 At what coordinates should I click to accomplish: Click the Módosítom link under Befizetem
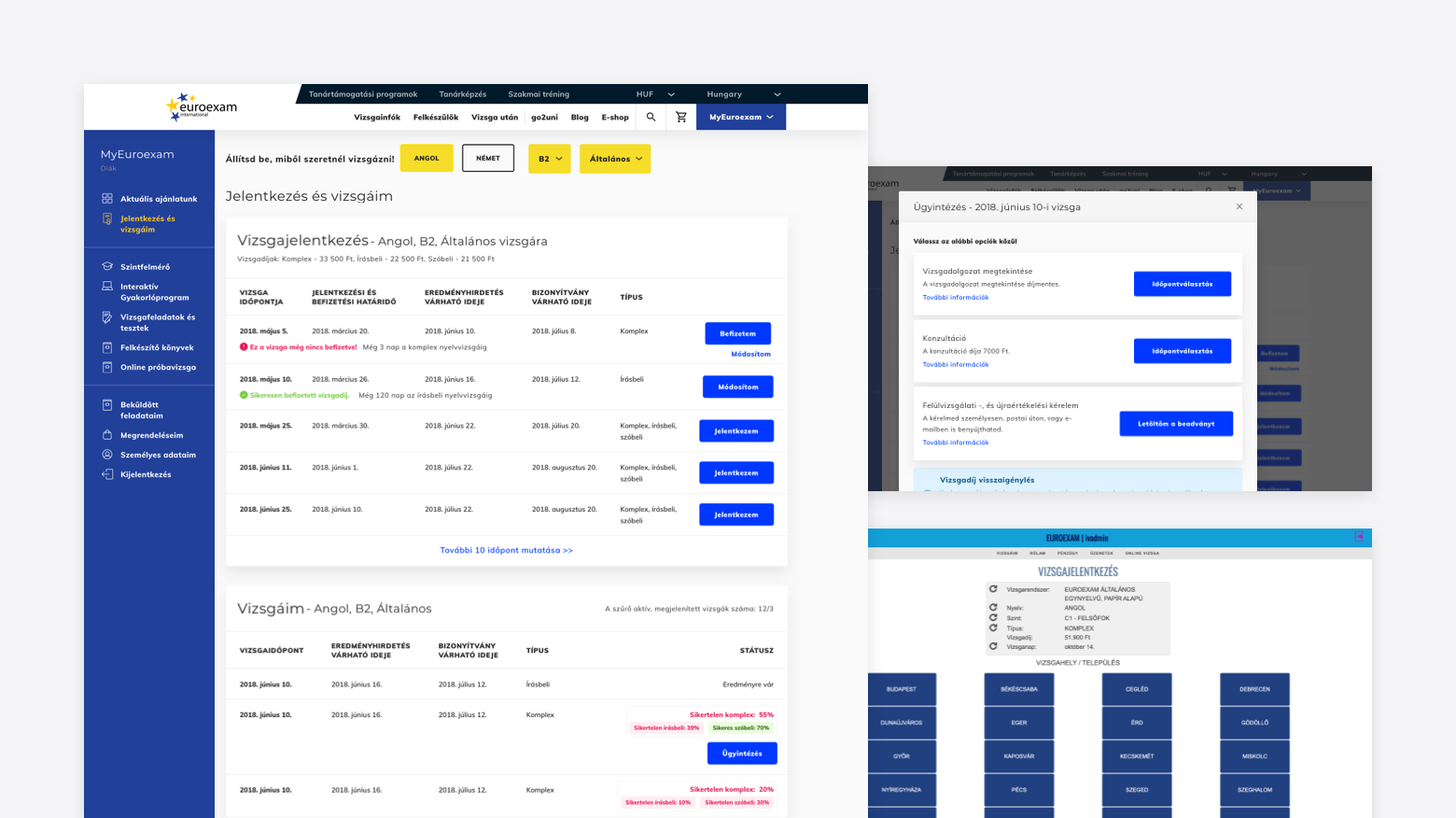(x=751, y=354)
